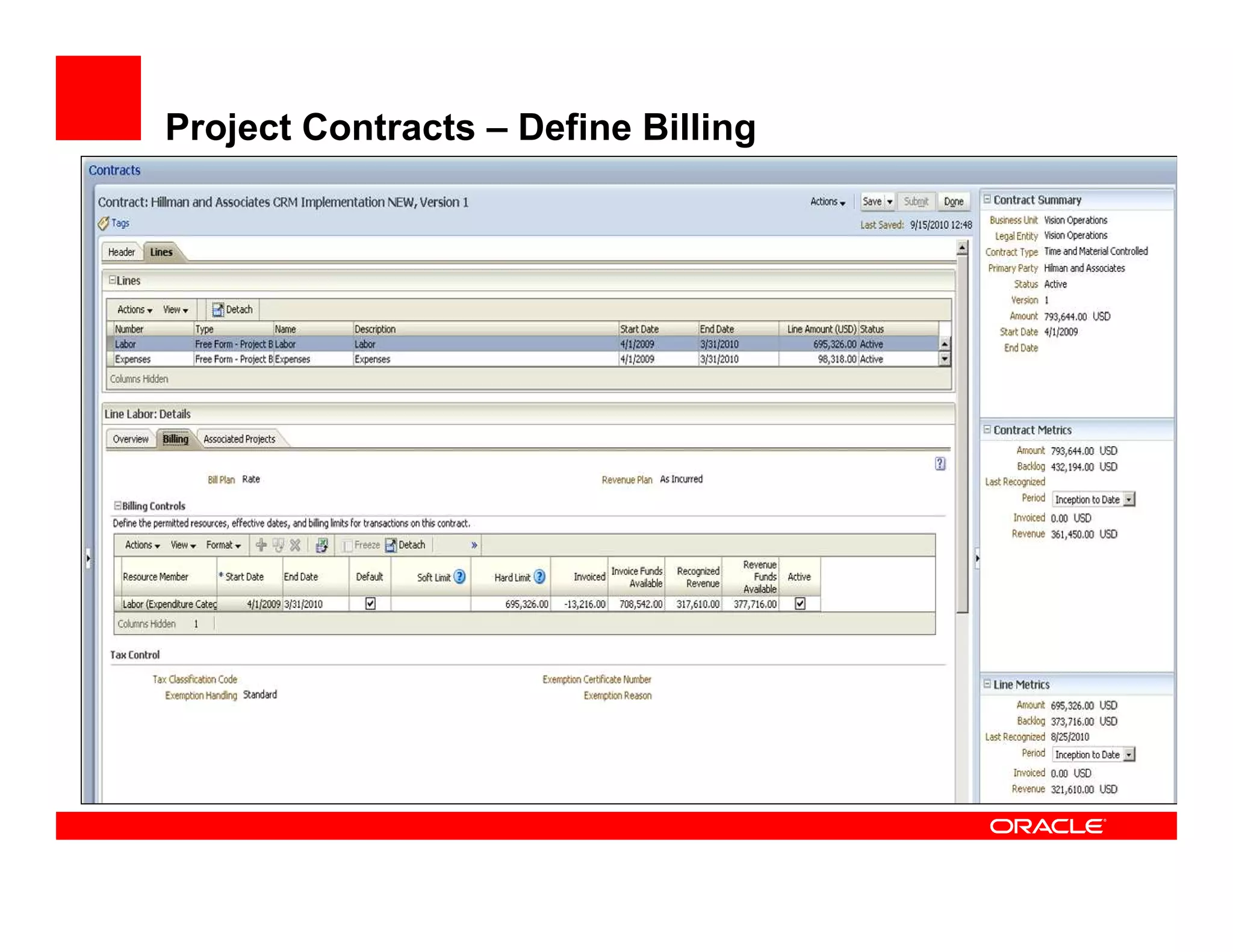The width and height of the screenshot is (1233, 952).
Task: Open the Lines View menu
Action: tap(175, 309)
